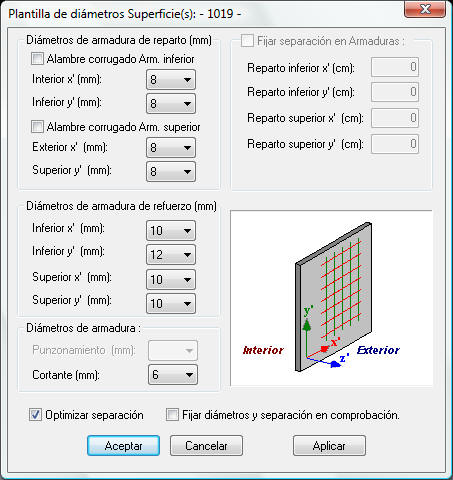Close the Plantilla de diámetros dialog
Screen dimensions: 453x480
pos(425,9)
